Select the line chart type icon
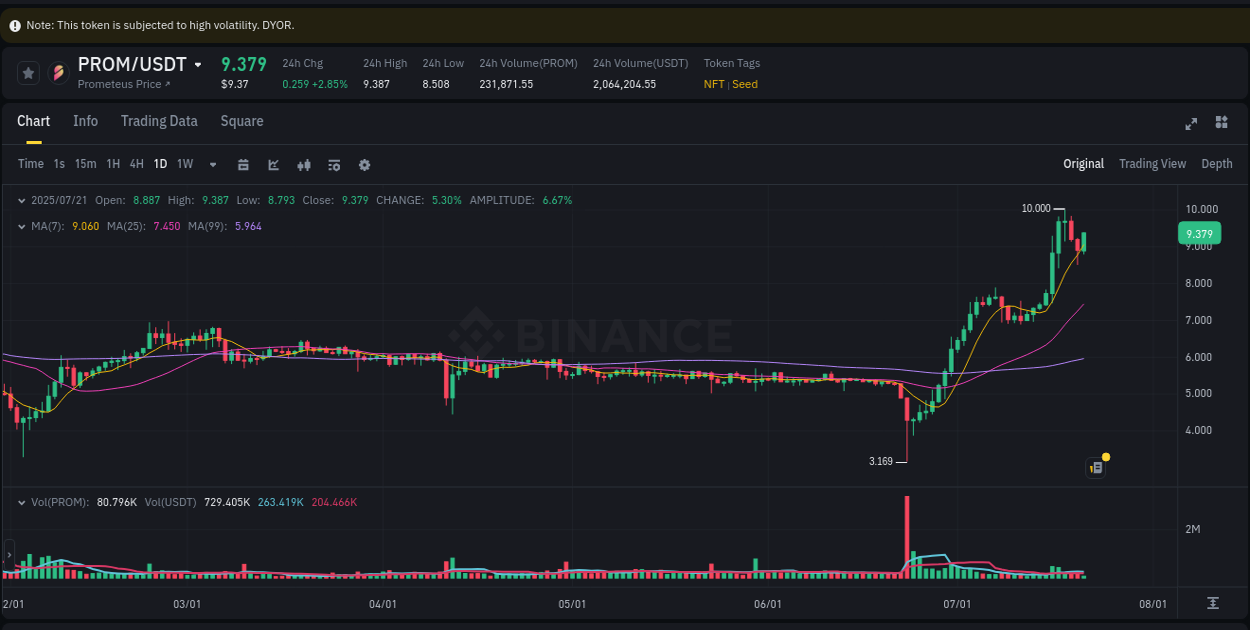Screen dimensions: 1250x630 coord(273,164)
